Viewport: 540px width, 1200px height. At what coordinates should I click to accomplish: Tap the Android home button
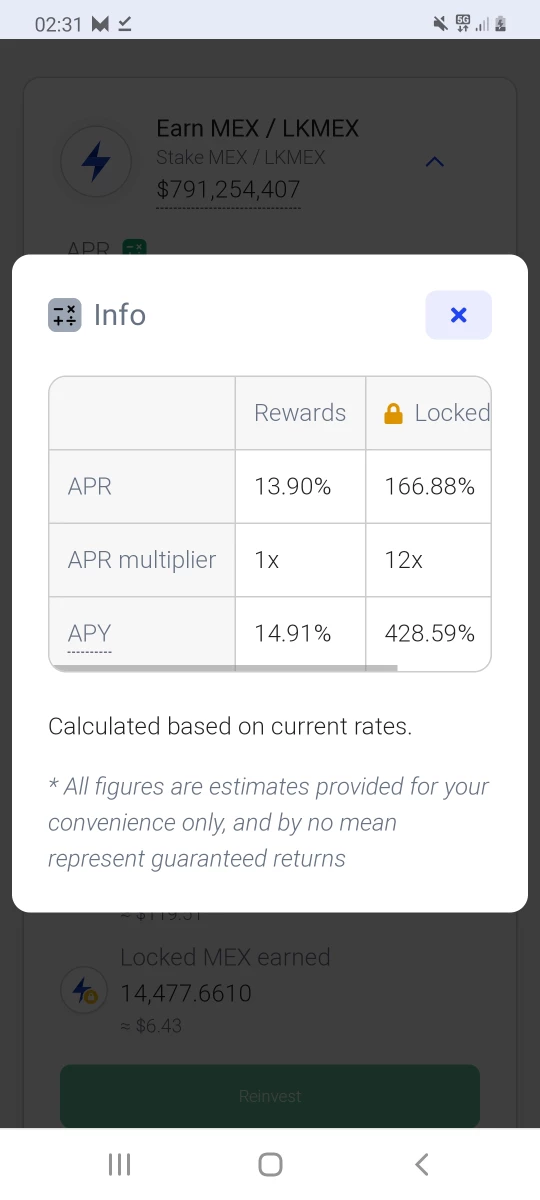point(270,1164)
